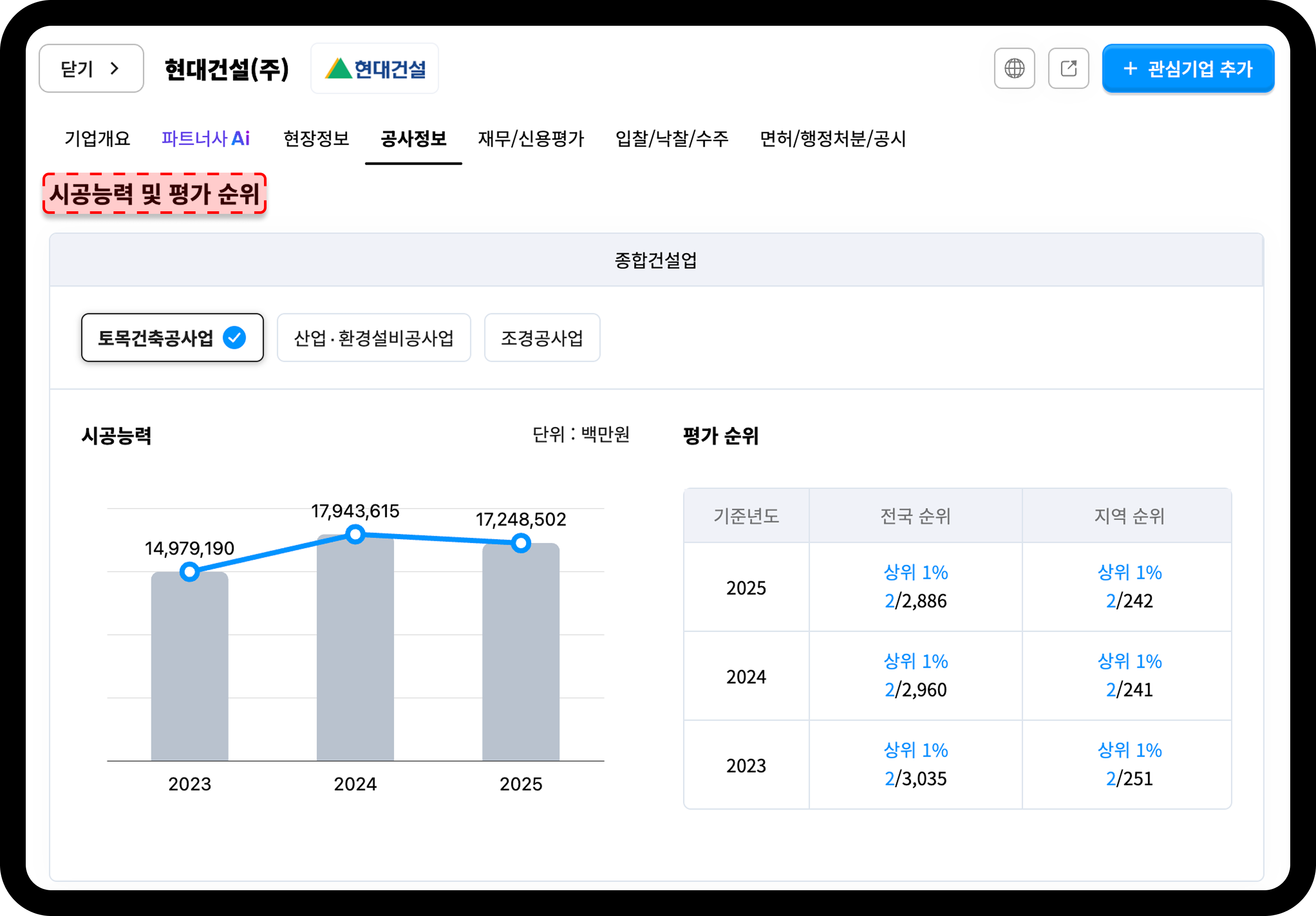Click the 닫기 label to close the panel
Viewport: 1316px width, 916px height.
[x=77, y=69]
